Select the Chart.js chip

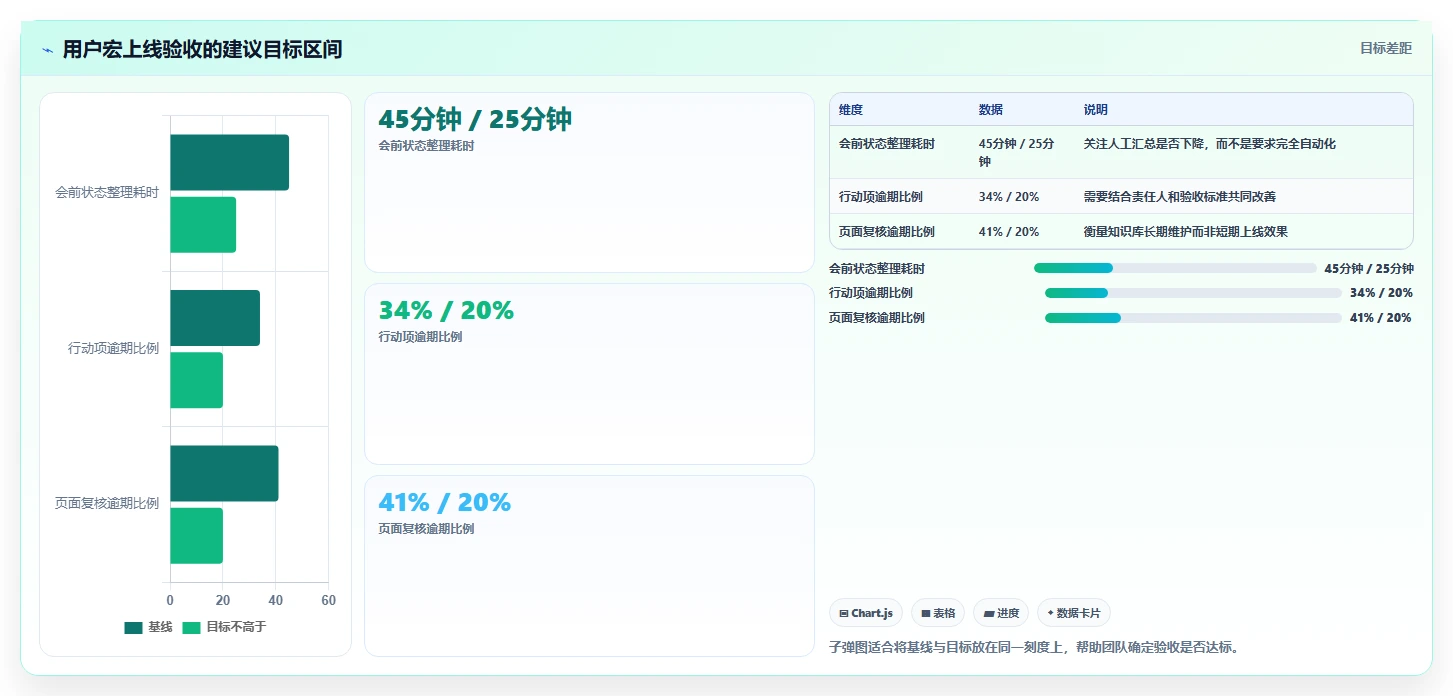click(x=866, y=613)
